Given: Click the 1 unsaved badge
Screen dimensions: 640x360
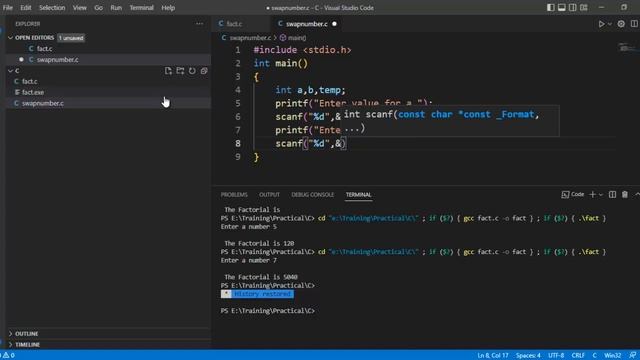Looking at the screenshot, I should pos(71,38).
